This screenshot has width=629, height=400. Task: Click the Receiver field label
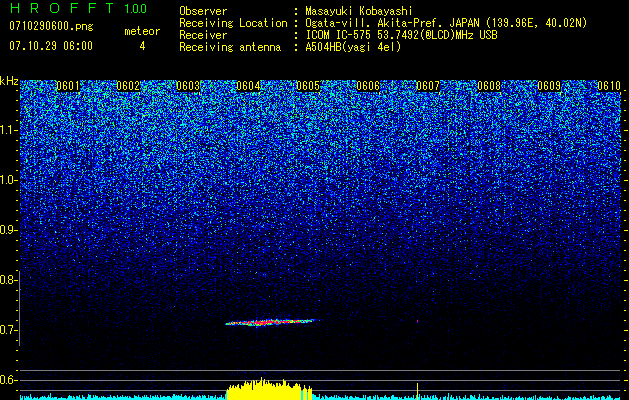coord(203,35)
